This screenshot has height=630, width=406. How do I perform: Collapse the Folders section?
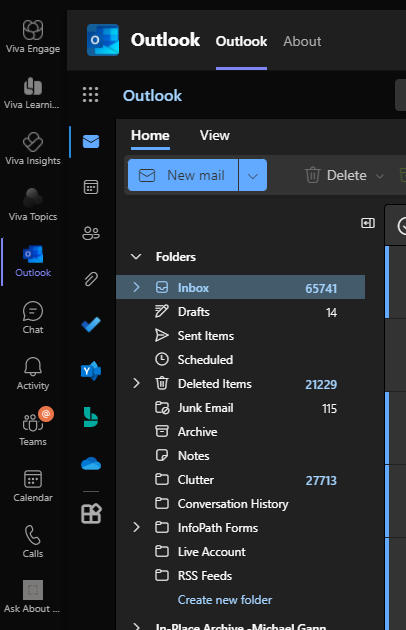pos(136,257)
